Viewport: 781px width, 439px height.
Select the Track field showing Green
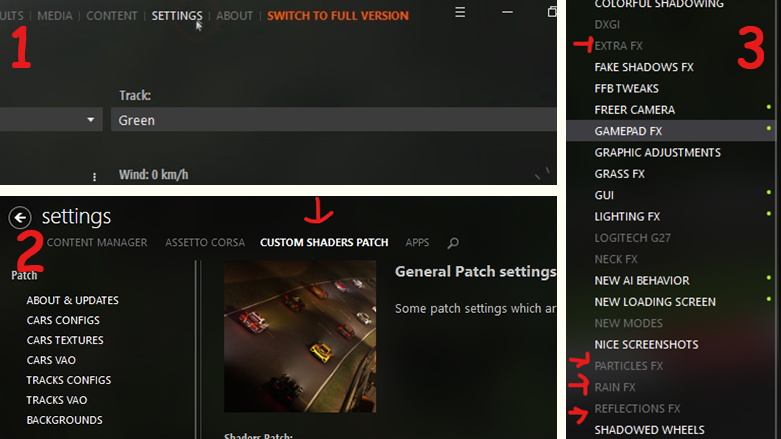(x=333, y=120)
